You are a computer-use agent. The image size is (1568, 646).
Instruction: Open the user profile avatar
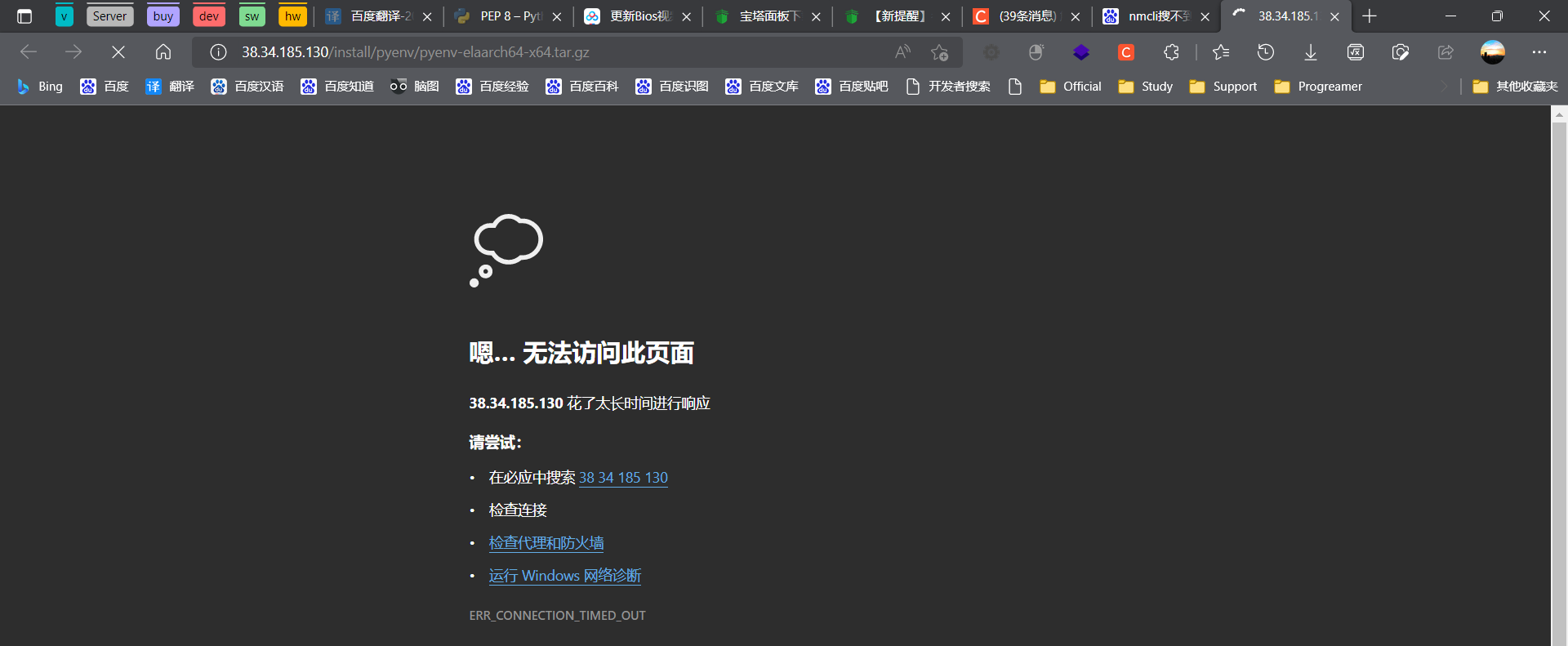(x=1493, y=52)
